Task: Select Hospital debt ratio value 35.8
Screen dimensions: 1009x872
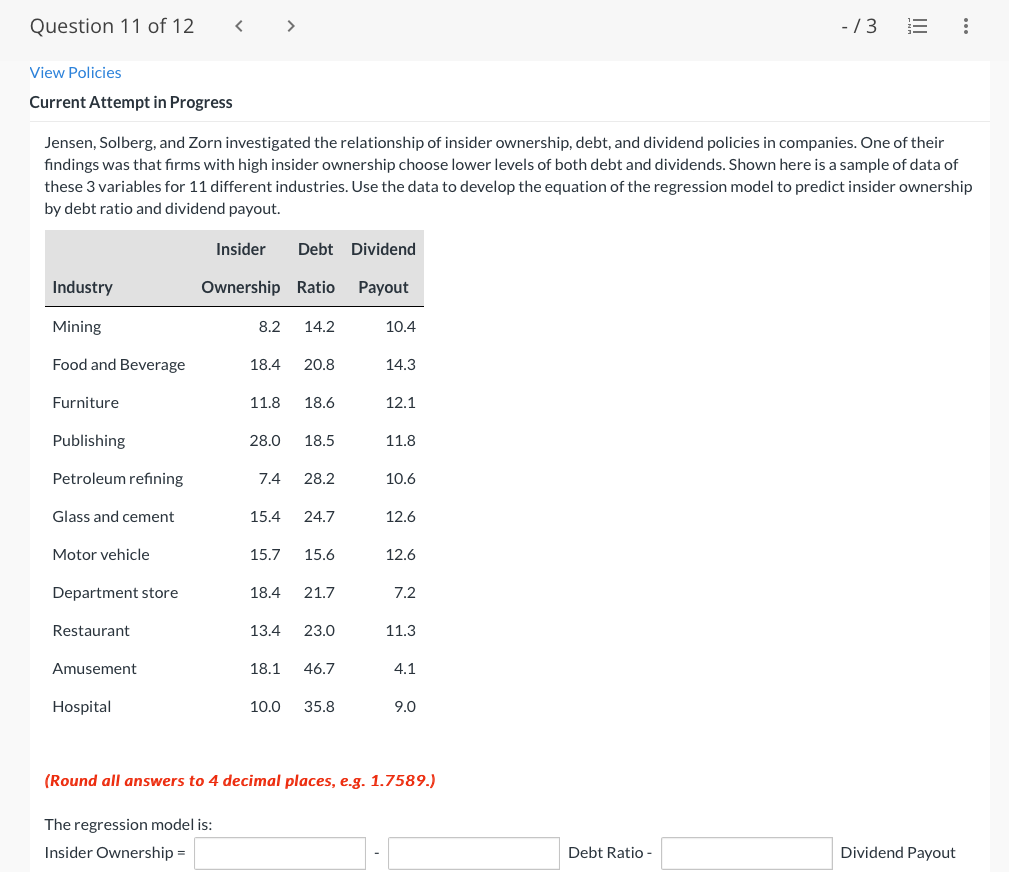Action: coord(319,706)
